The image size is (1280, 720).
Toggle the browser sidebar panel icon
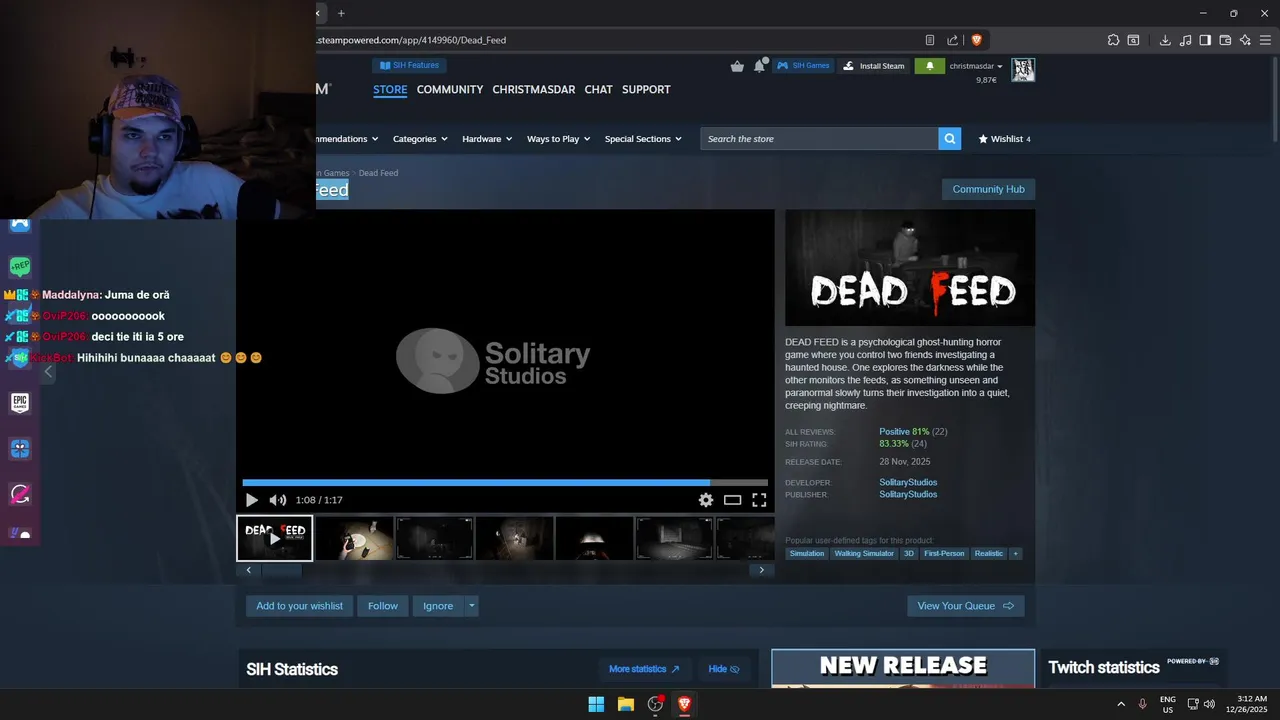pos(1205,40)
